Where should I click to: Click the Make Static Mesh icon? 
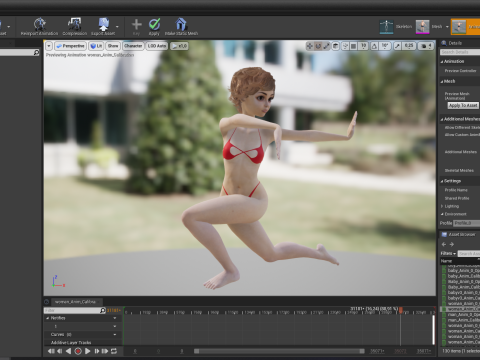(181, 24)
